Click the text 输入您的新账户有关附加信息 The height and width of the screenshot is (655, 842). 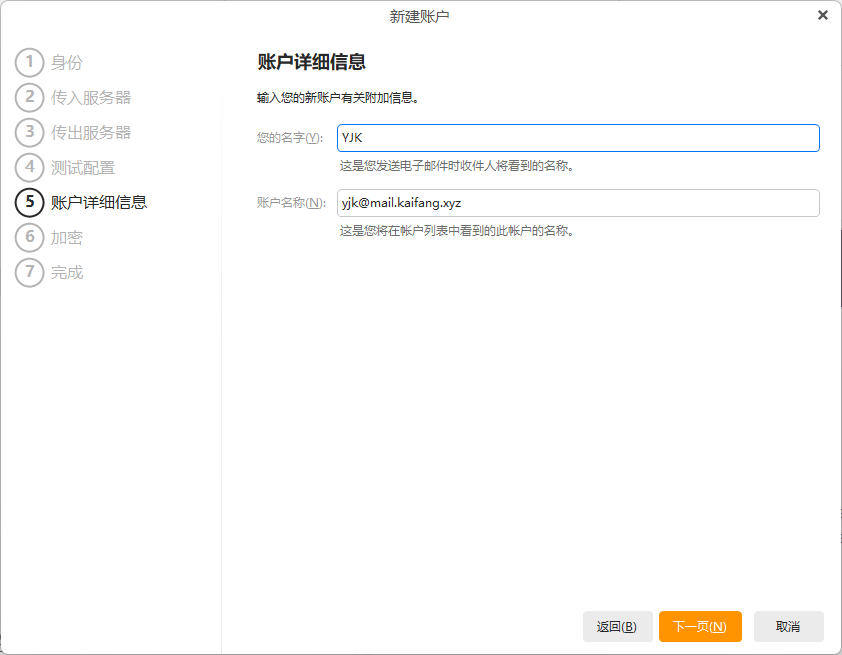coord(337,98)
